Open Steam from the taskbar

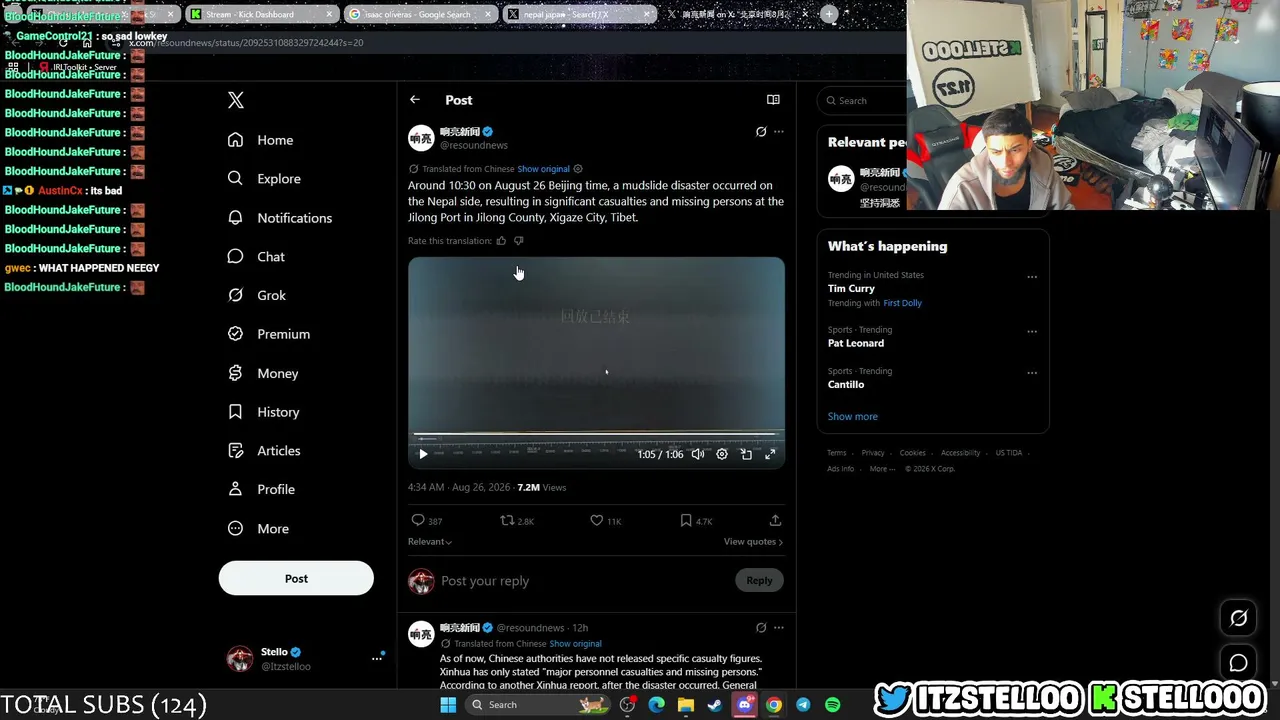pos(715,705)
